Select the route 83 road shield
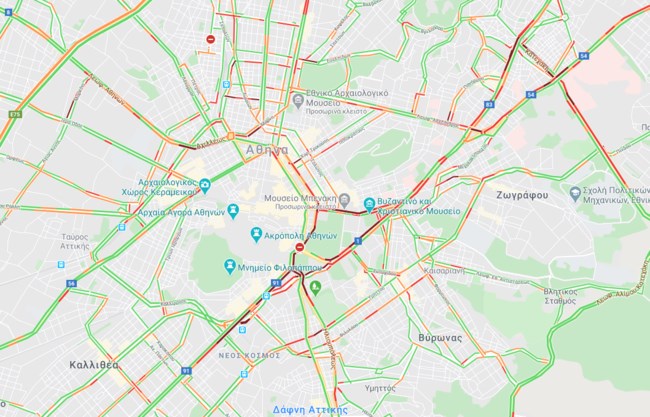 point(489,104)
